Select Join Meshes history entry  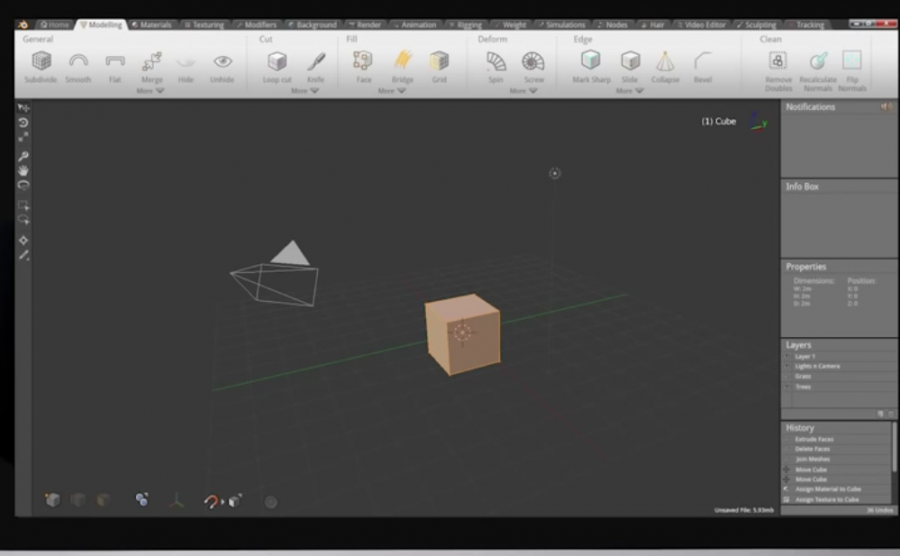click(x=836, y=459)
